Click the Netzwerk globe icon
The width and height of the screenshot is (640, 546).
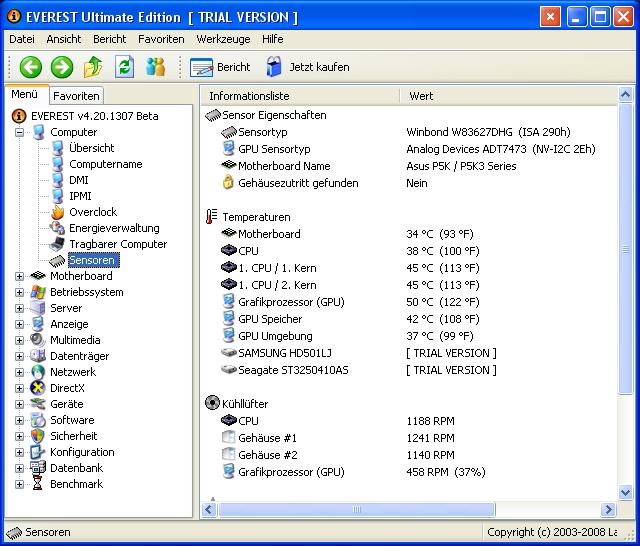(x=38, y=372)
